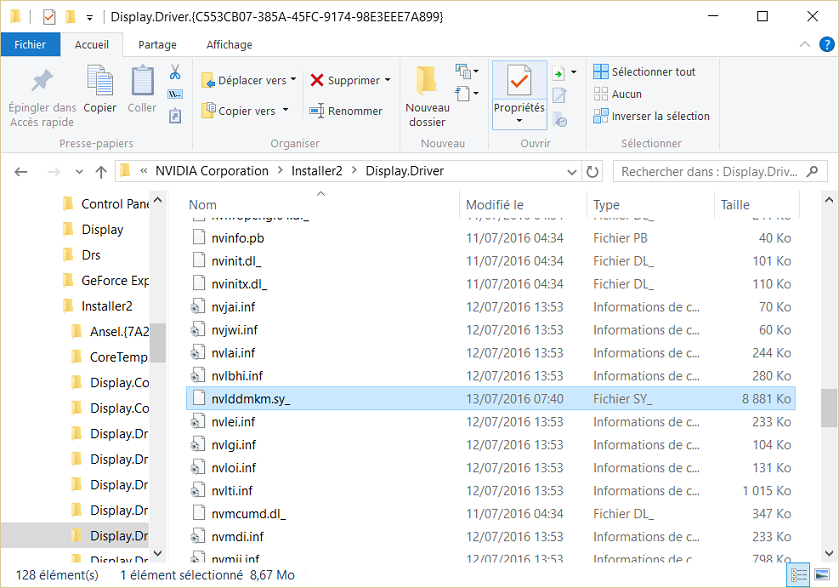Open Propriétés with the checkmark icon
The image size is (839, 588).
click(x=519, y=80)
